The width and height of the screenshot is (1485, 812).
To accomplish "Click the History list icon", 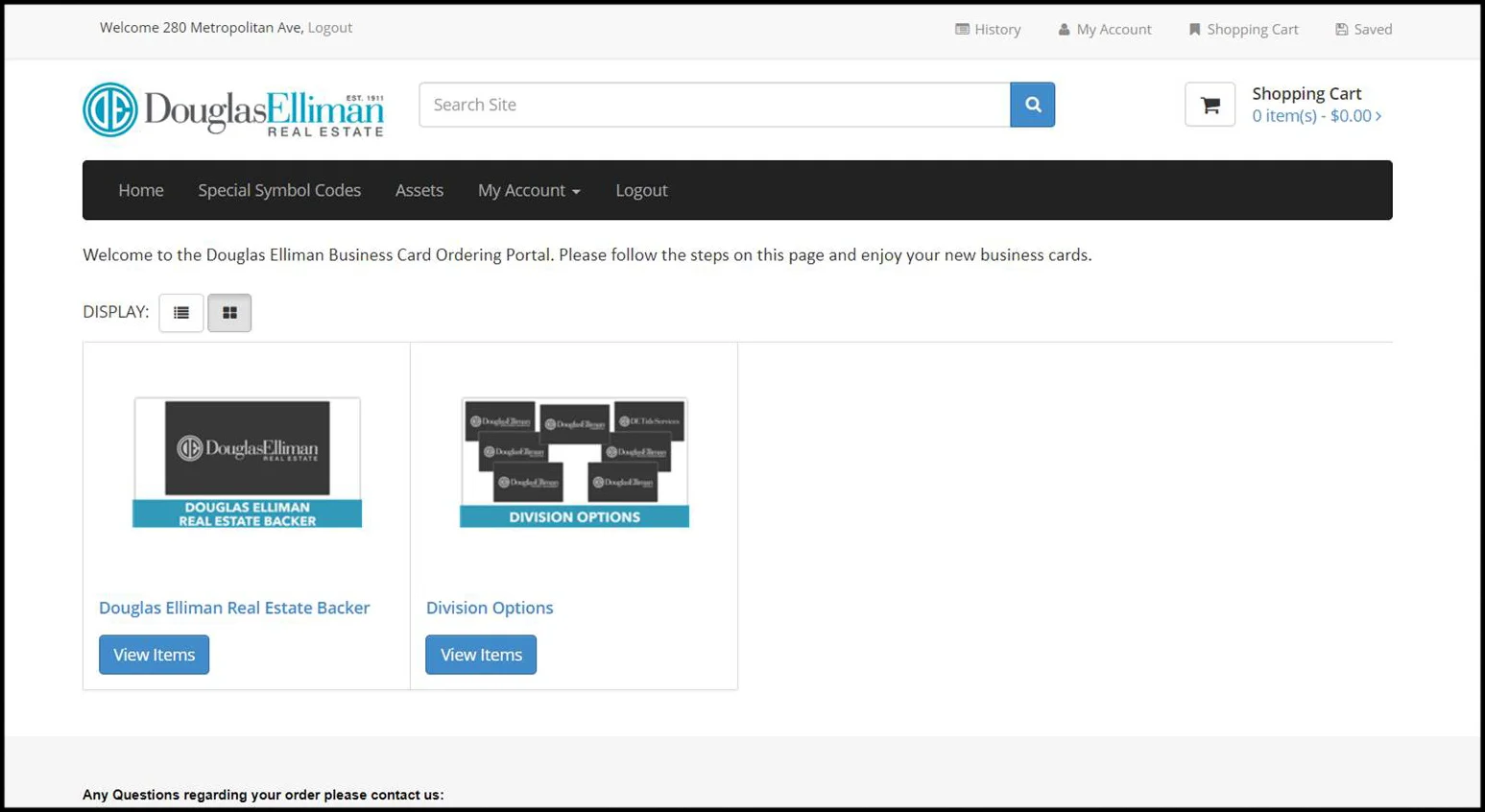I will (x=962, y=29).
